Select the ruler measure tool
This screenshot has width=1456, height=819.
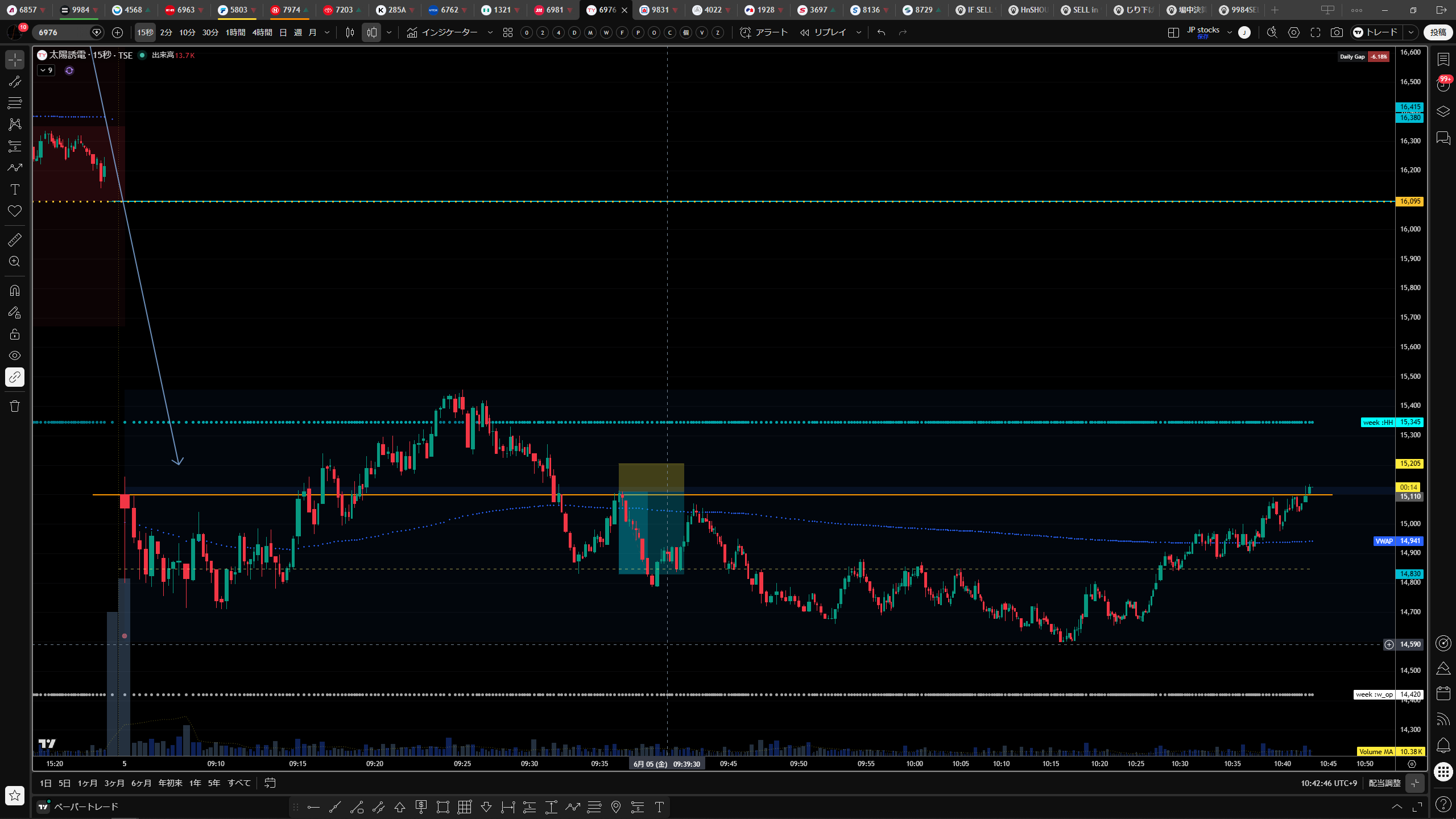tap(15, 240)
